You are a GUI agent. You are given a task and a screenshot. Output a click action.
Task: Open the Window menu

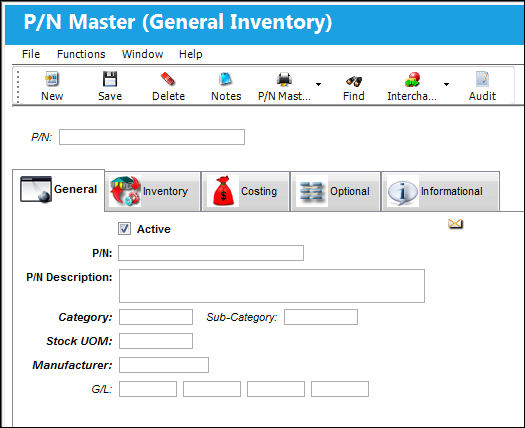click(143, 54)
